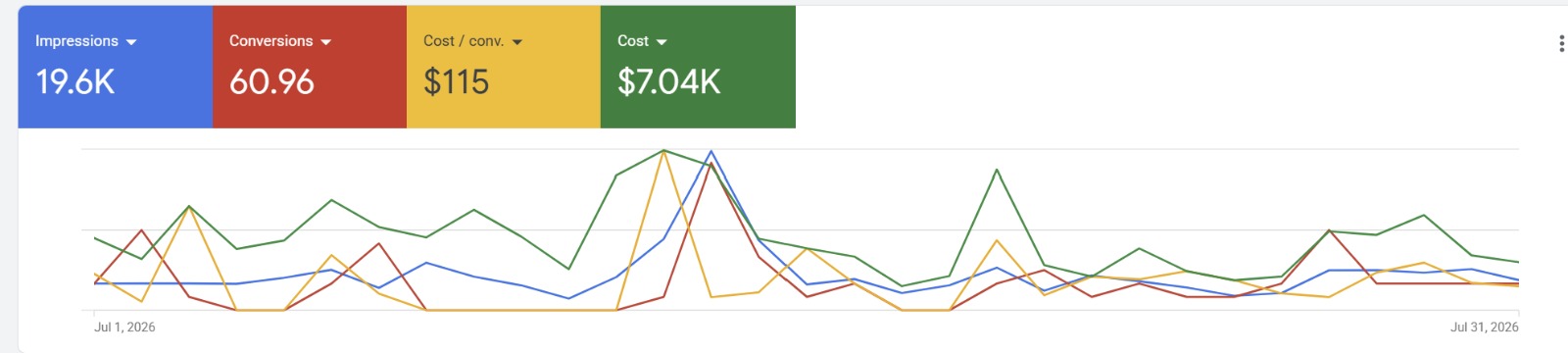Open the three-dot more options menu

[1561, 44]
